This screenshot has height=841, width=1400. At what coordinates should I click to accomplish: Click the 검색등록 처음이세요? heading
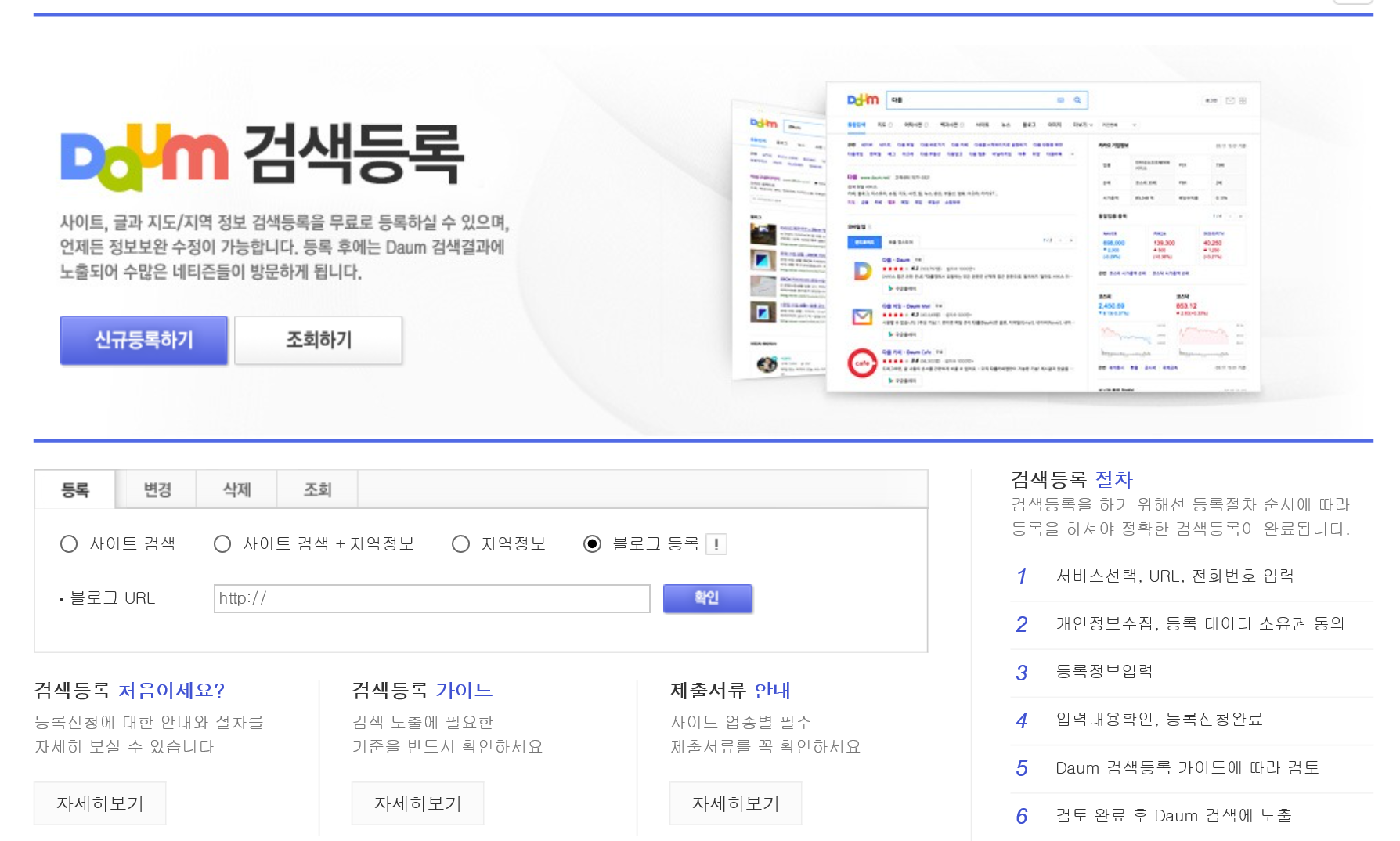click(129, 691)
